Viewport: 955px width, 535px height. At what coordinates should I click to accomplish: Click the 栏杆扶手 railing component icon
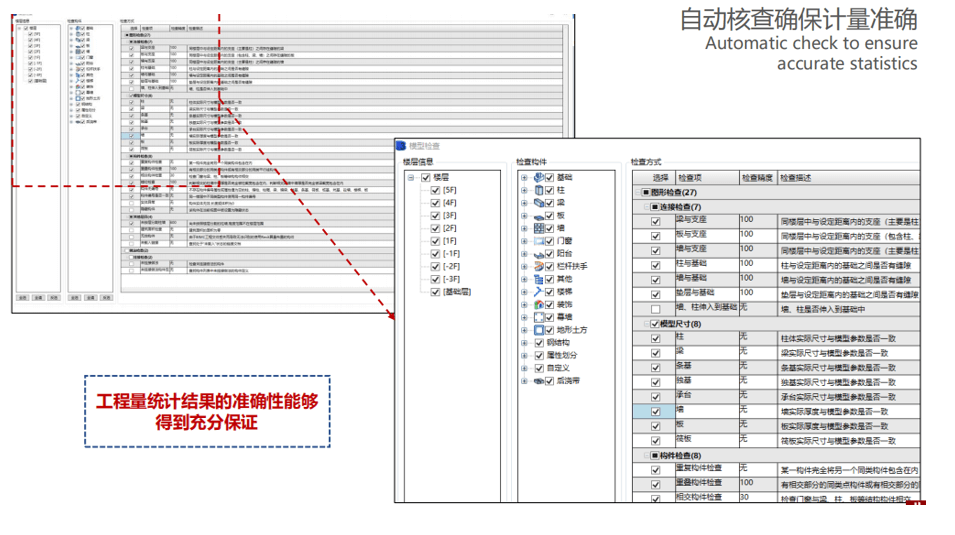(538, 266)
